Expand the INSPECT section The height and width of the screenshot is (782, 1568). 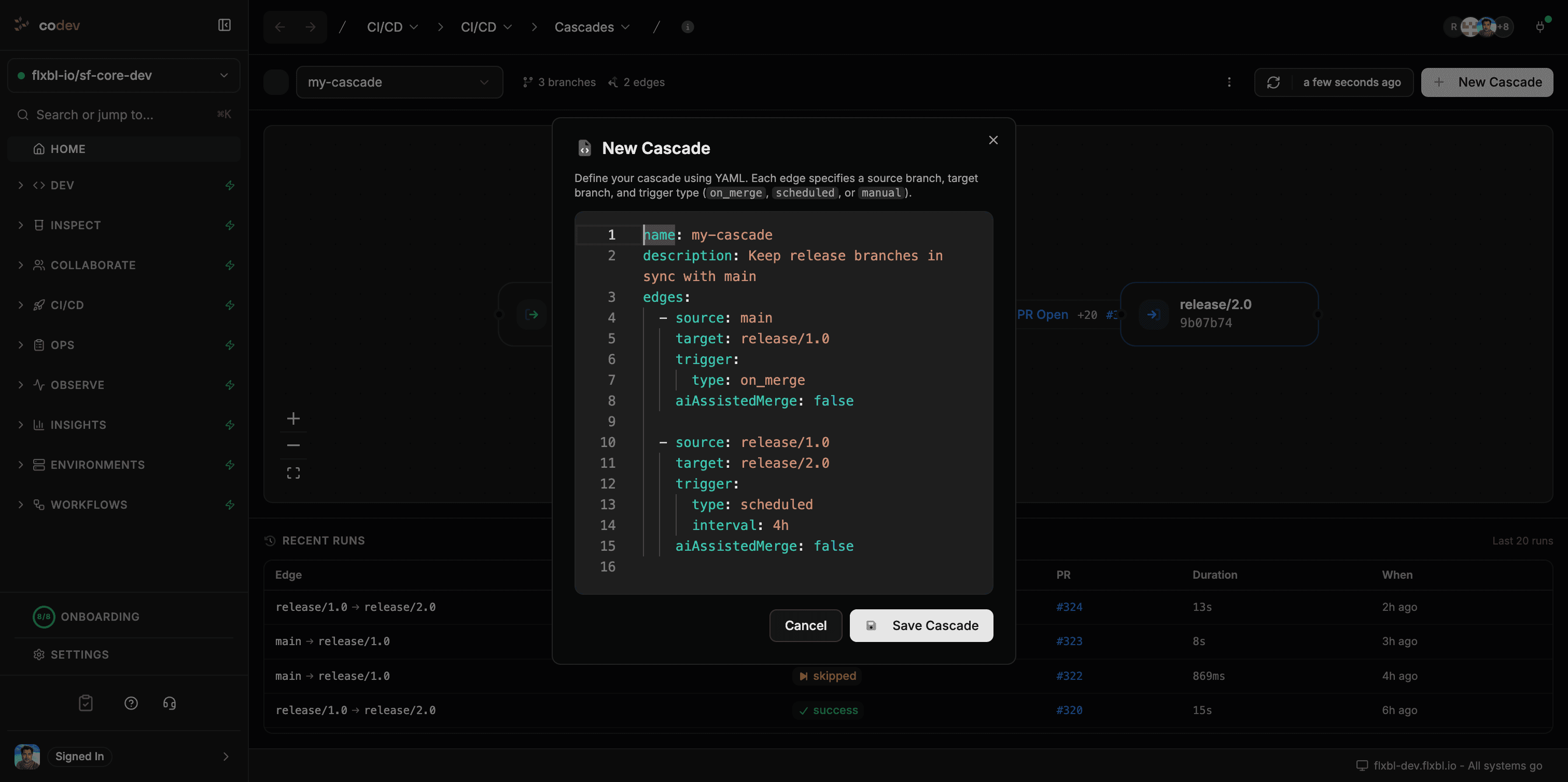tap(21, 225)
